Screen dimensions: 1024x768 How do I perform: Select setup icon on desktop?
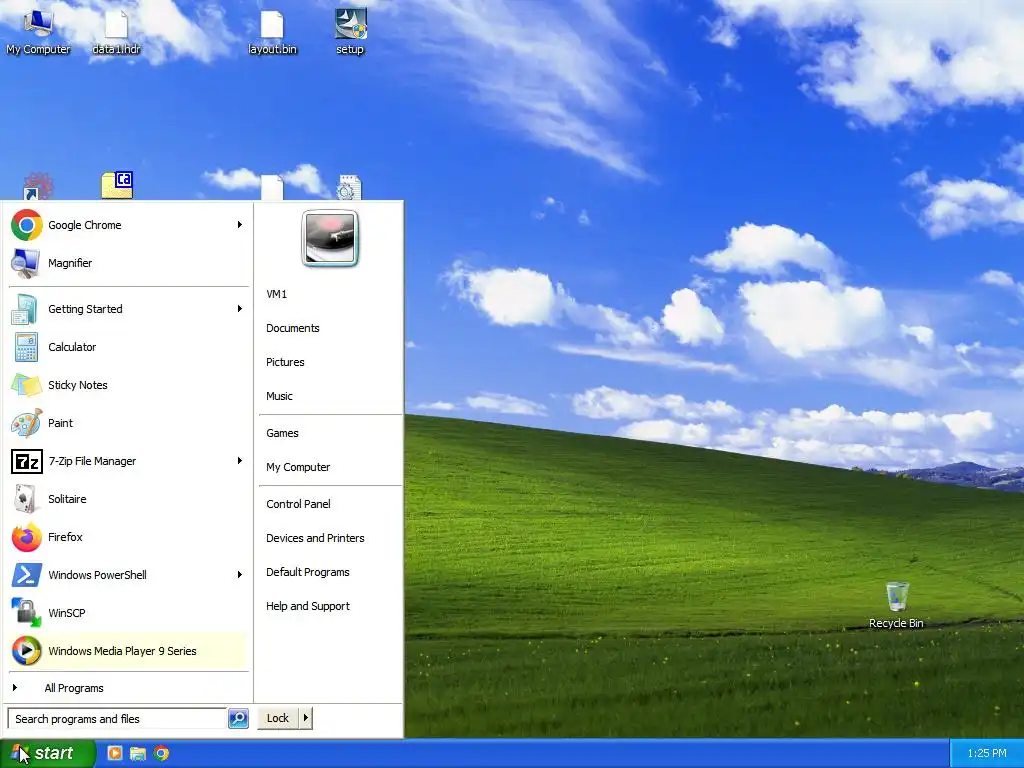coord(350,32)
